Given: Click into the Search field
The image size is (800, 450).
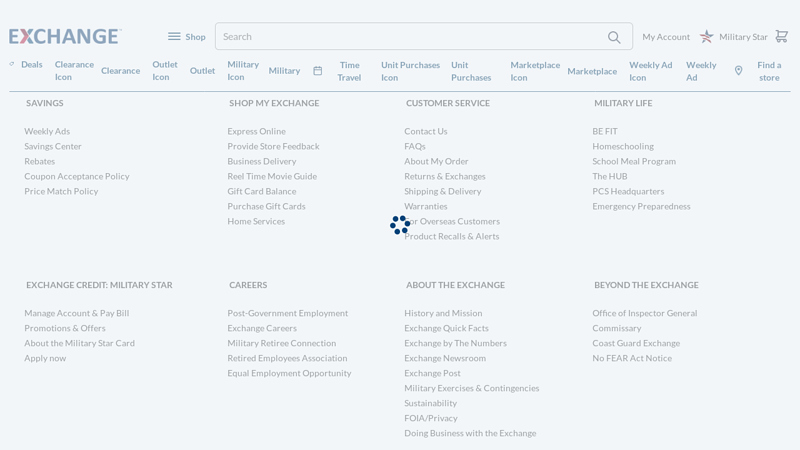Looking at the screenshot, I should 410,37.
